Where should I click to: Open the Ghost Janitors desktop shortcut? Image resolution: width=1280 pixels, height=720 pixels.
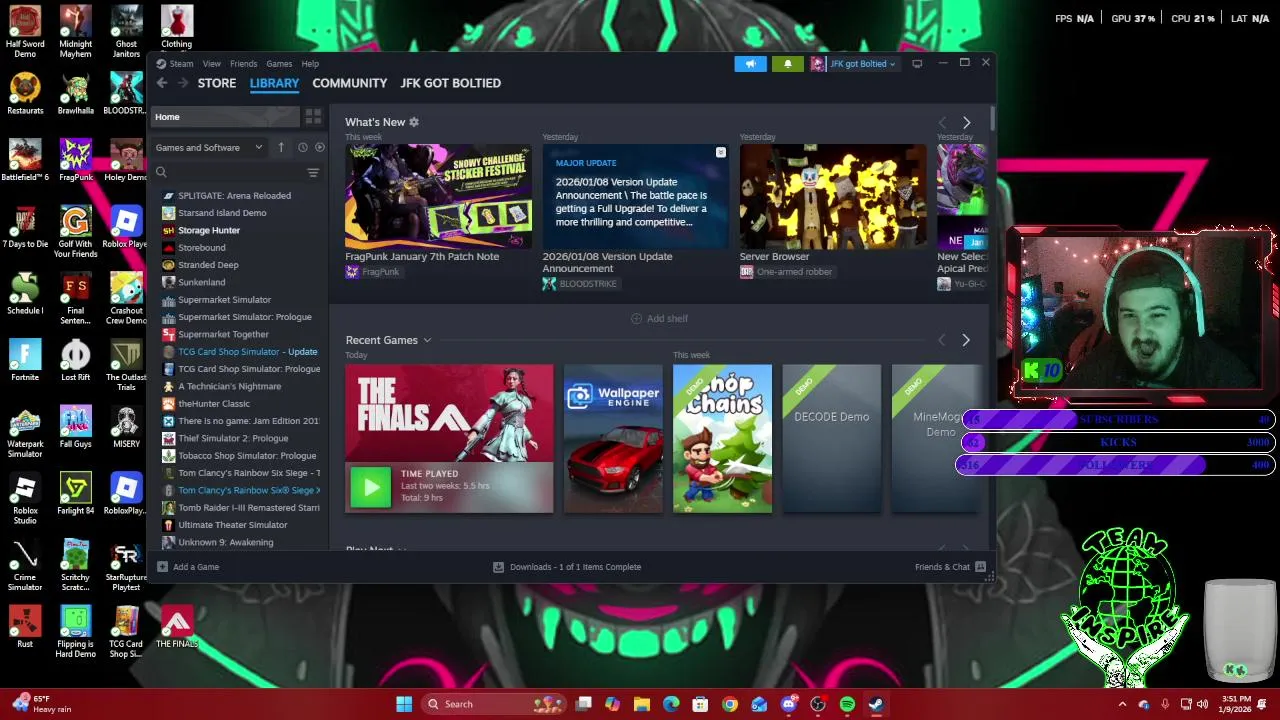point(126,32)
